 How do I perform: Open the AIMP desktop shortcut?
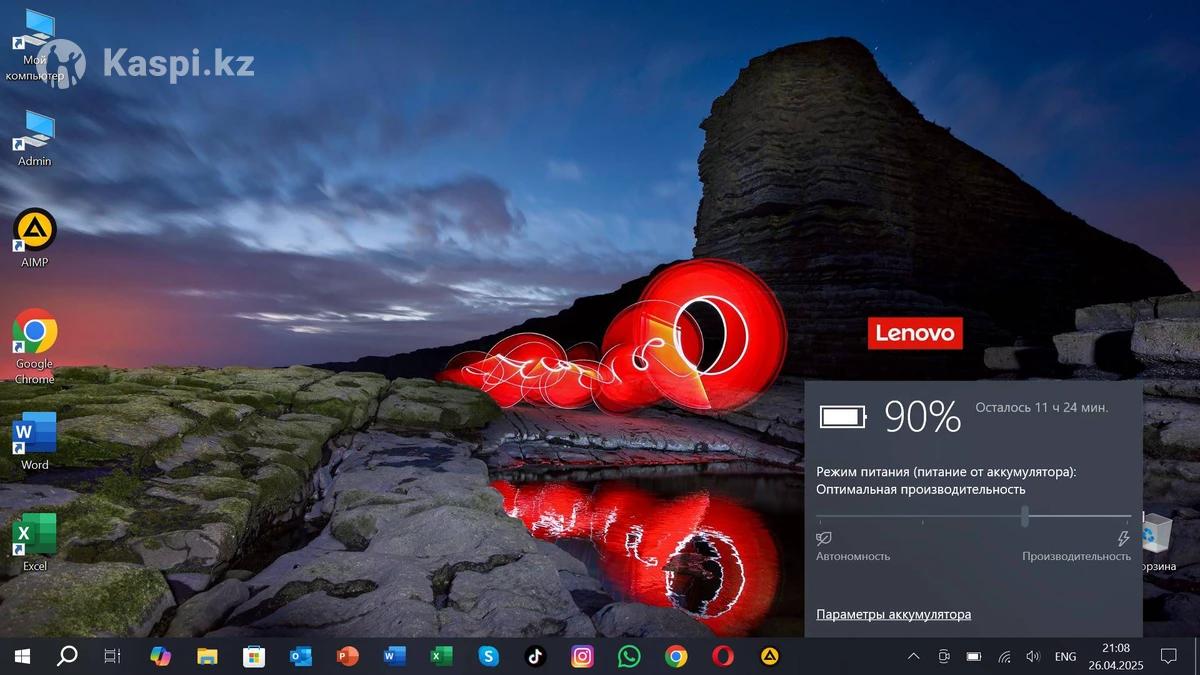click(x=35, y=232)
